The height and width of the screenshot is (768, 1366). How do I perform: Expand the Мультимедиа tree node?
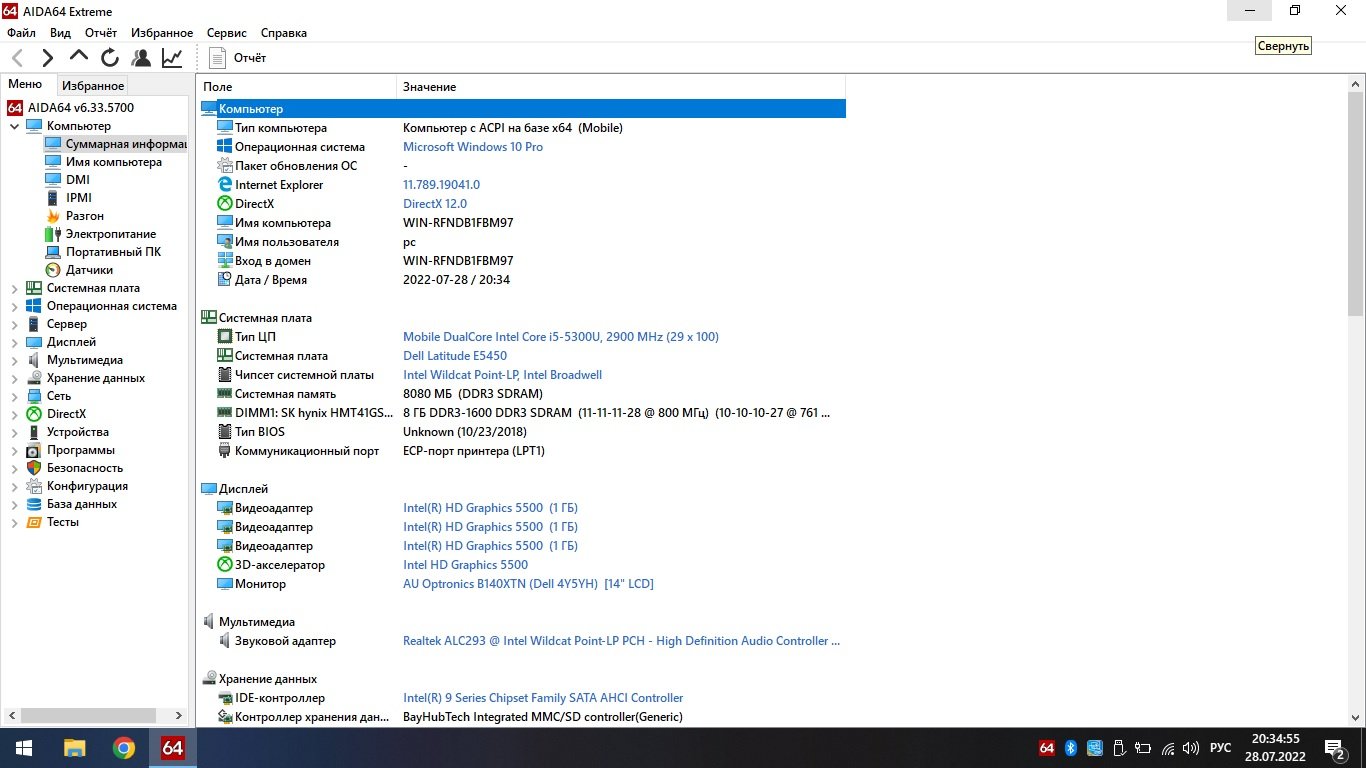14,360
